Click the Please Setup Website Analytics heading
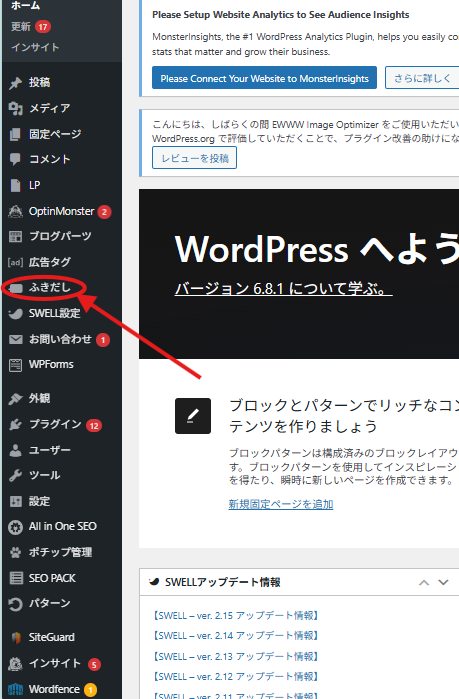 (280, 15)
